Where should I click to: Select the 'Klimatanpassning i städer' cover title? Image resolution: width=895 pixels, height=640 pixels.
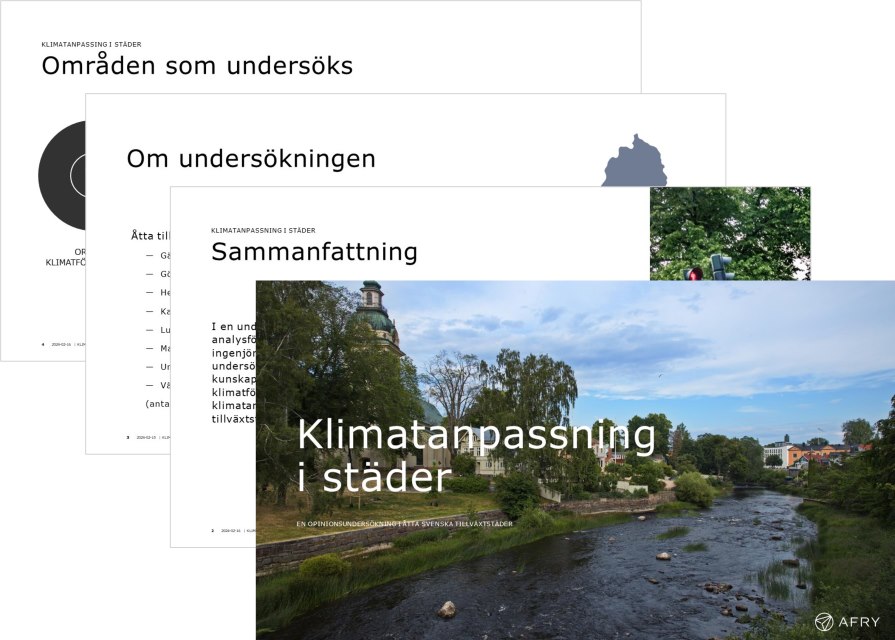tap(476, 456)
